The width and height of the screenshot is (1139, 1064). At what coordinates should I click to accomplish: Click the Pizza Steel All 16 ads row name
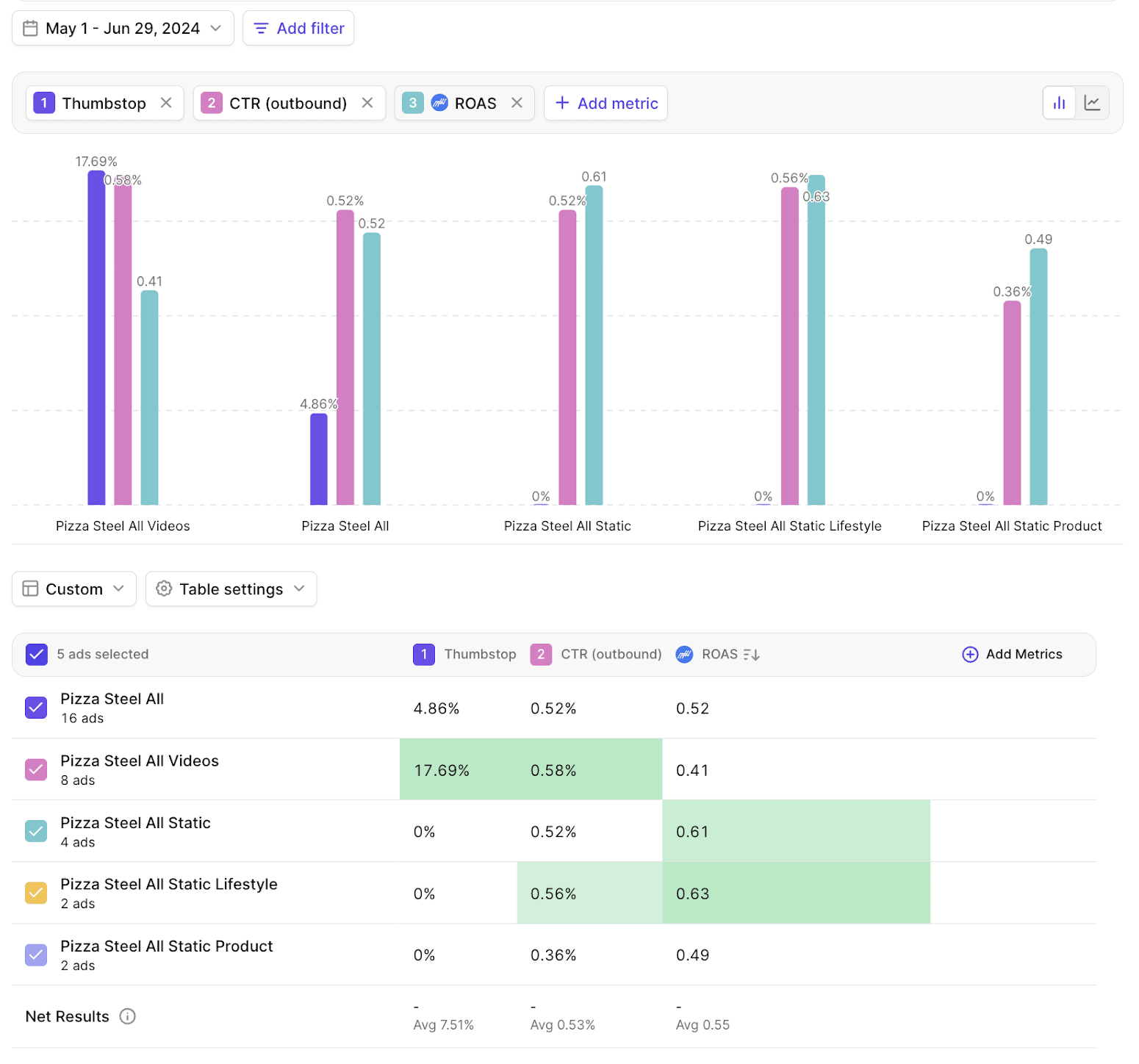(112, 699)
